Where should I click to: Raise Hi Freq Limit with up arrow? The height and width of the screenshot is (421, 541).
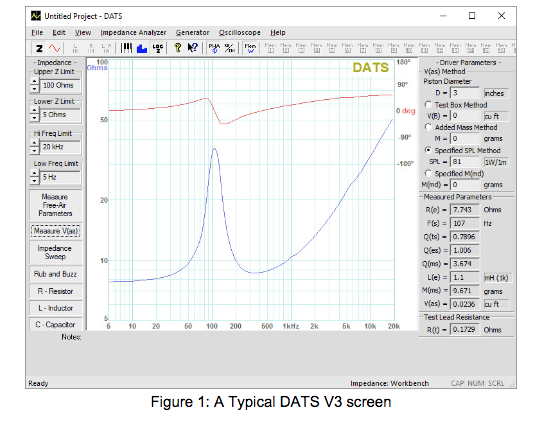34,144
